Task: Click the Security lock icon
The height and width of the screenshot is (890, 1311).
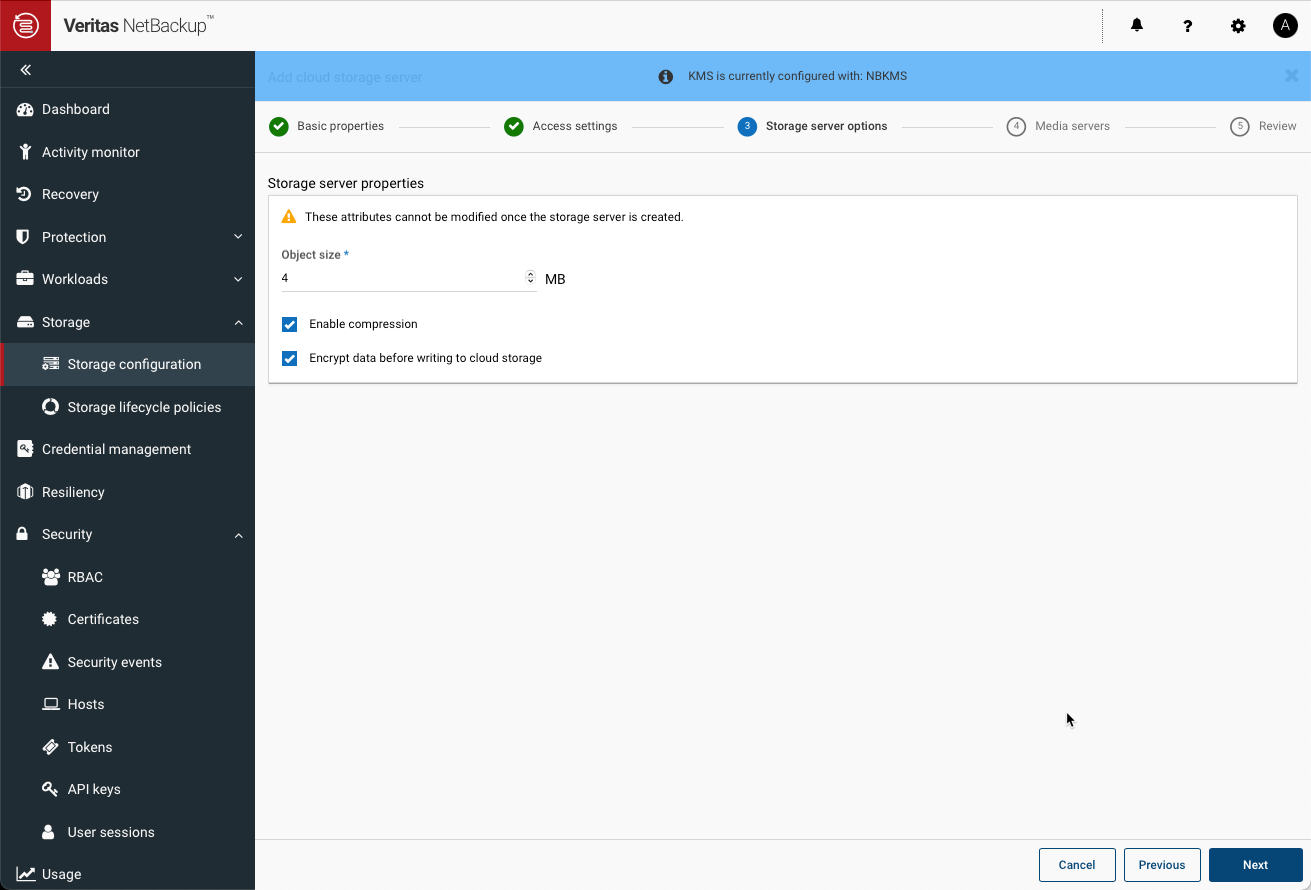Action: coord(23,534)
